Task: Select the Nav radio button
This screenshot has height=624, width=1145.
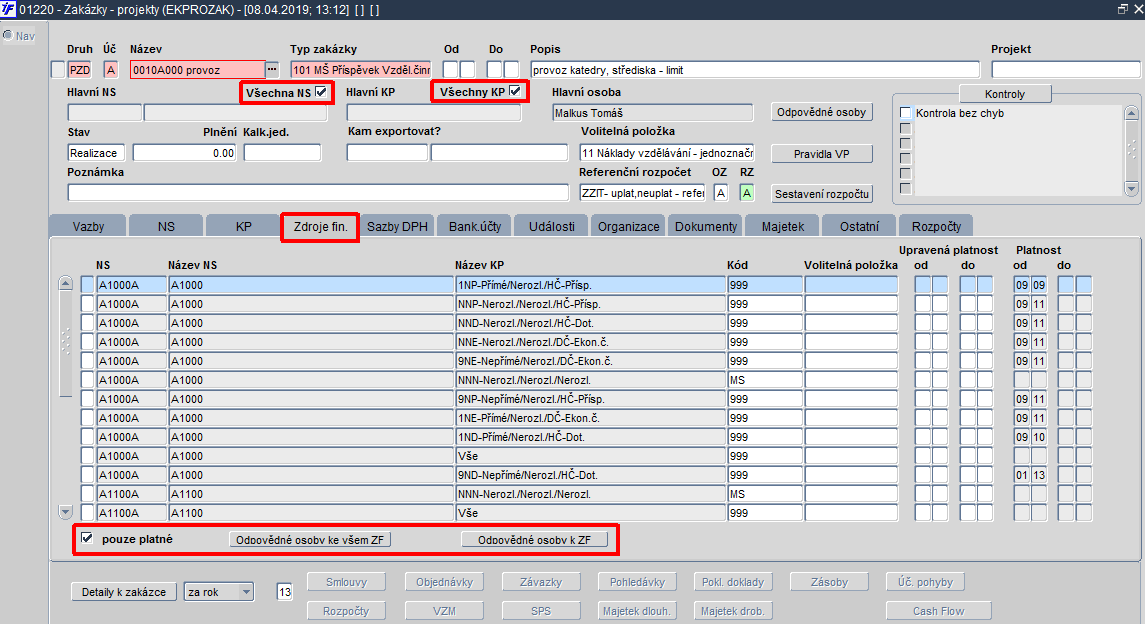Action: (x=8, y=36)
